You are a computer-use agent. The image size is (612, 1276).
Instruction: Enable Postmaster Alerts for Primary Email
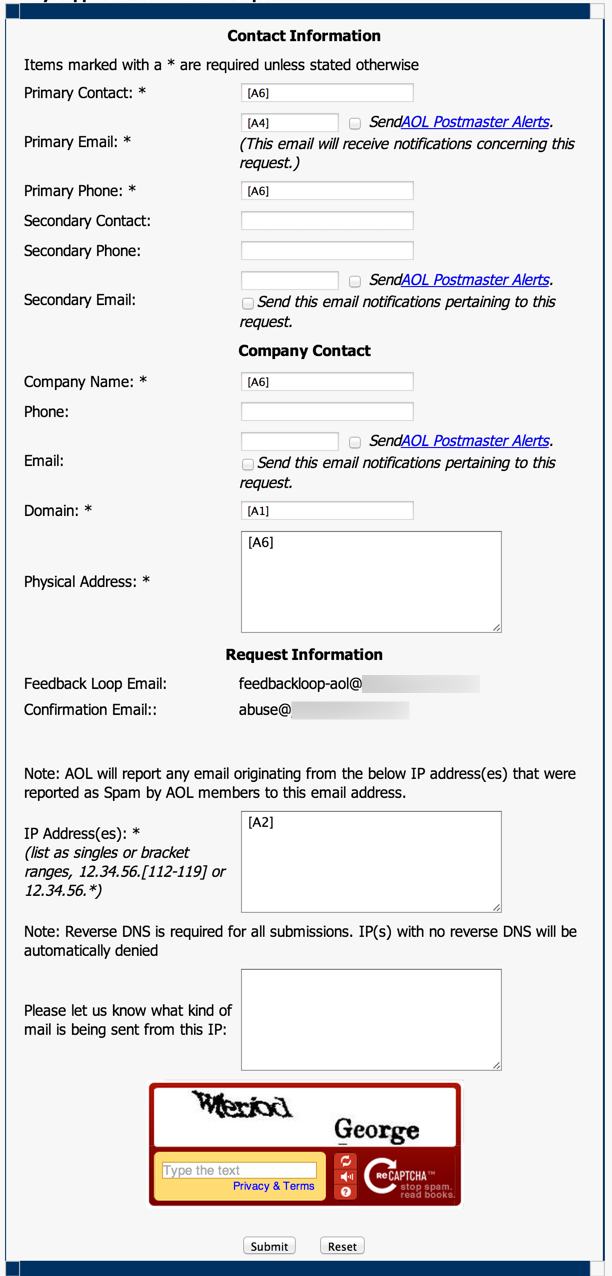click(355, 123)
